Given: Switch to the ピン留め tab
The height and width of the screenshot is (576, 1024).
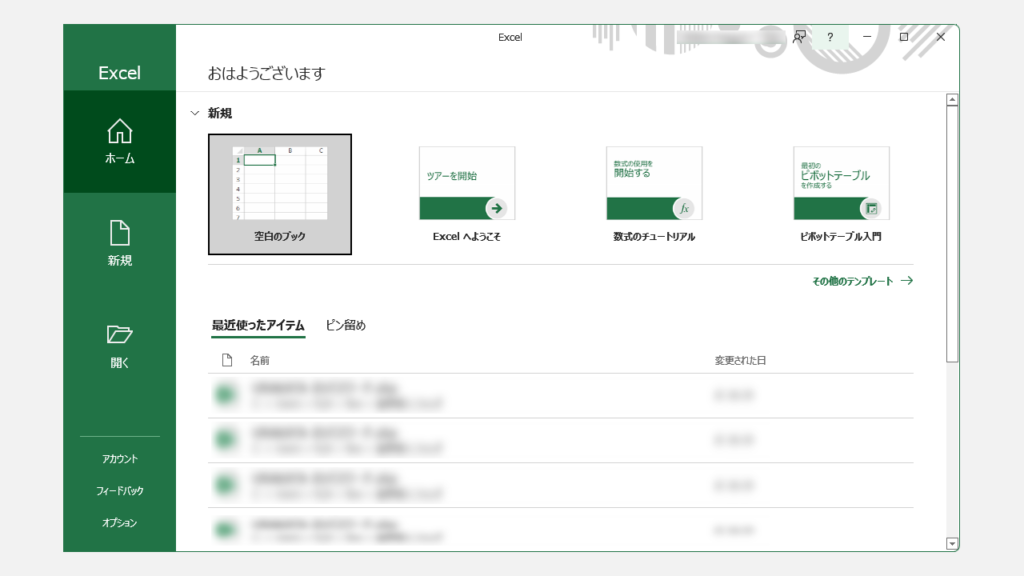Looking at the screenshot, I should [x=346, y=325].
